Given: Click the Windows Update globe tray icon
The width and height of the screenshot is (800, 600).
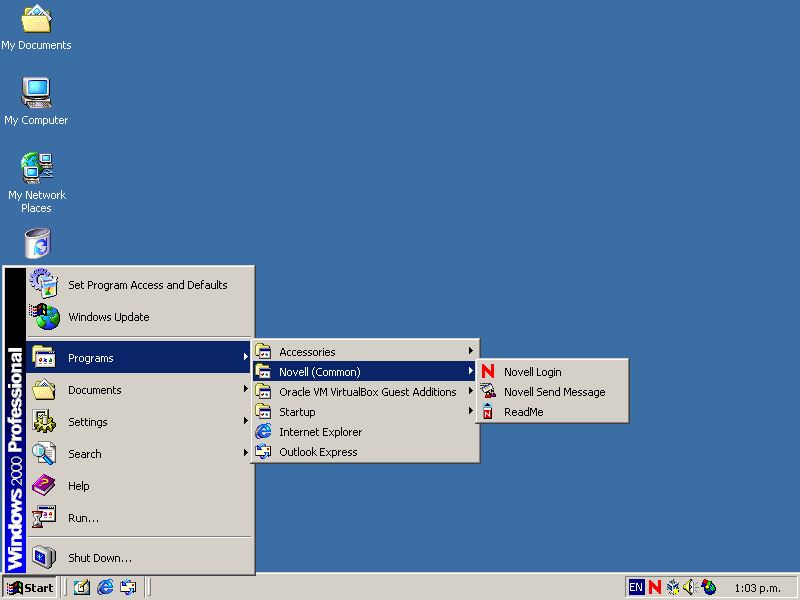Looking at the screenshot, I should coord(708,587).
